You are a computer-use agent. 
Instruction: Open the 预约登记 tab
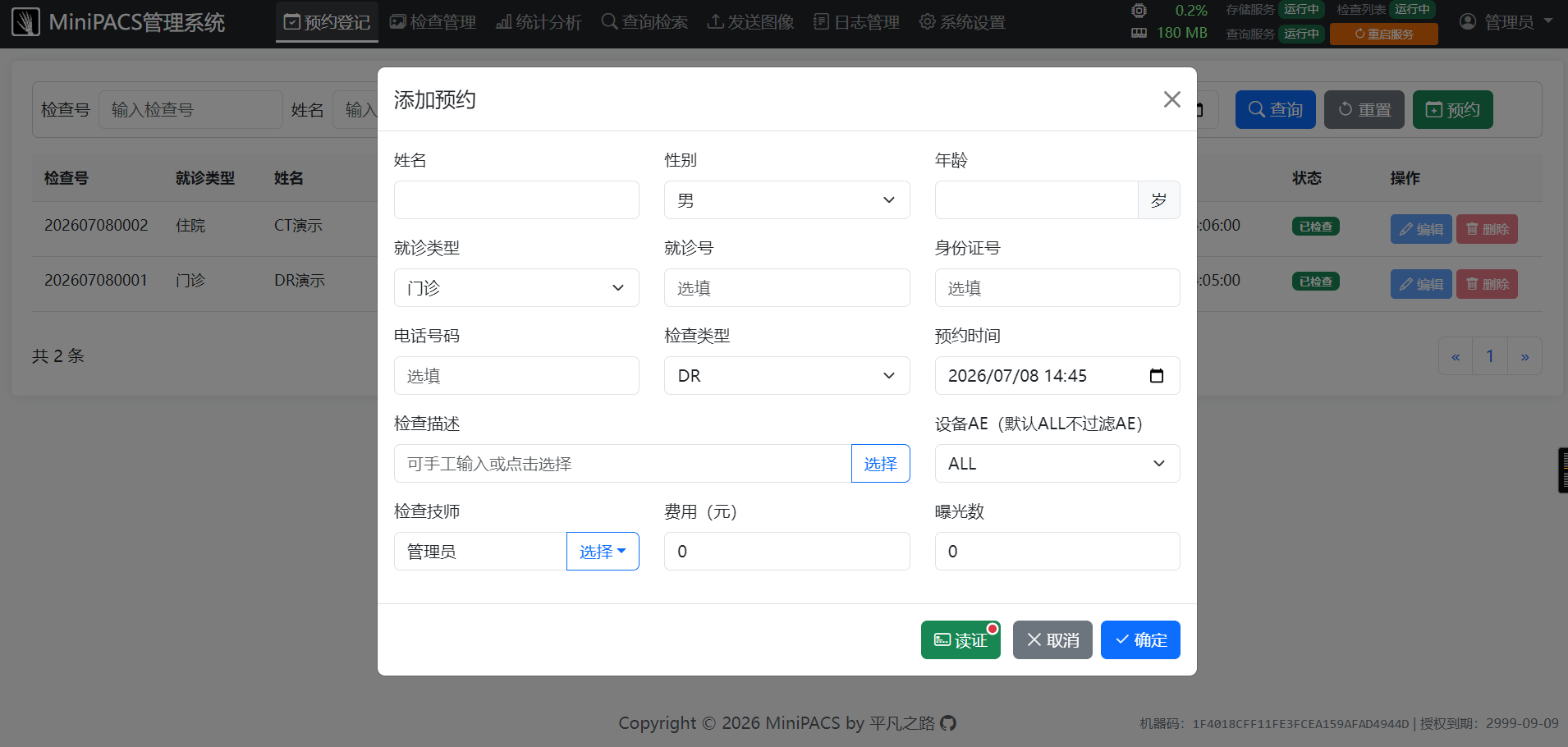(327, 22)
